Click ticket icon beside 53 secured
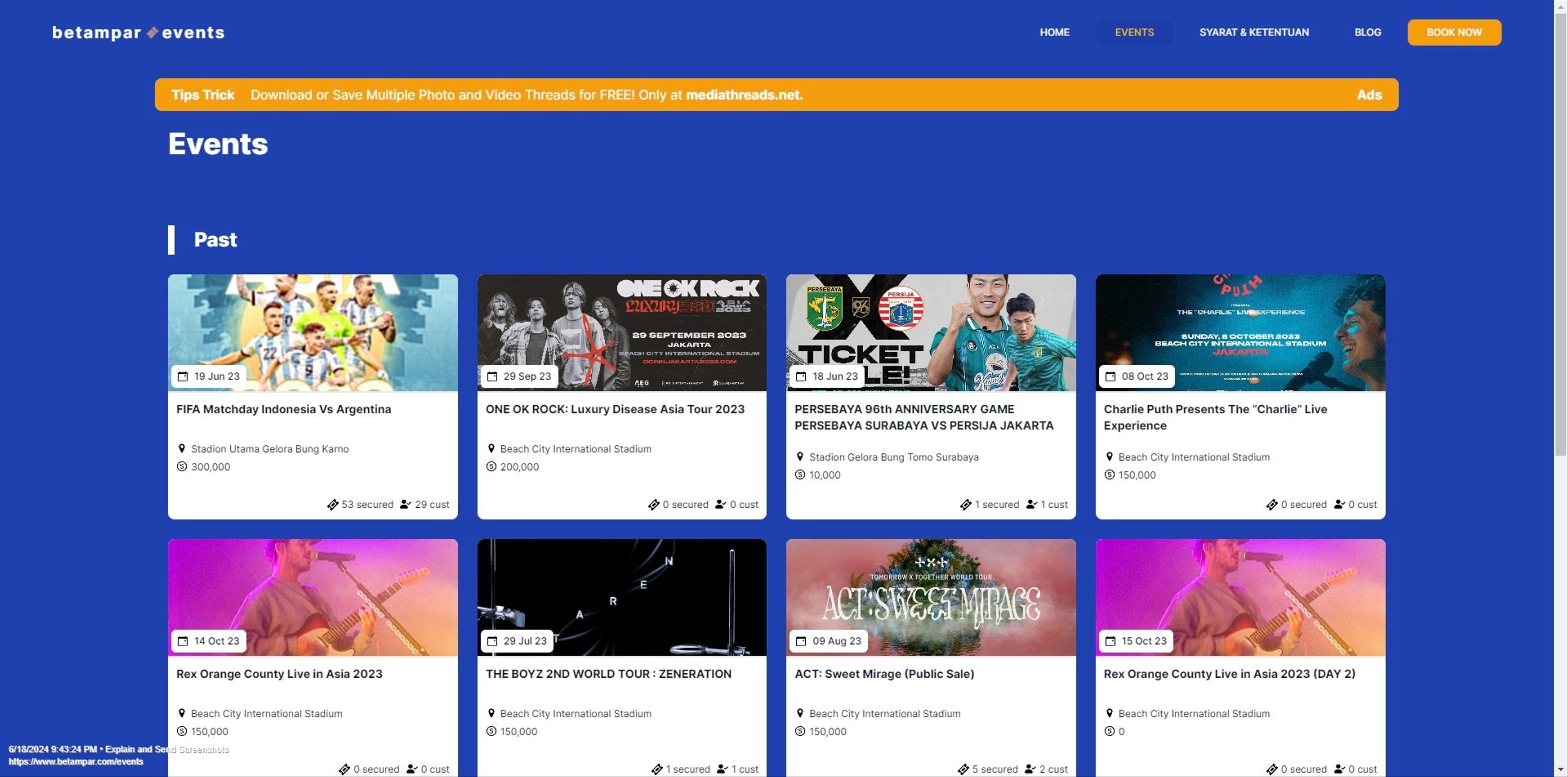The width and height of the screenshot is (1568, 777). click(332, 505)
